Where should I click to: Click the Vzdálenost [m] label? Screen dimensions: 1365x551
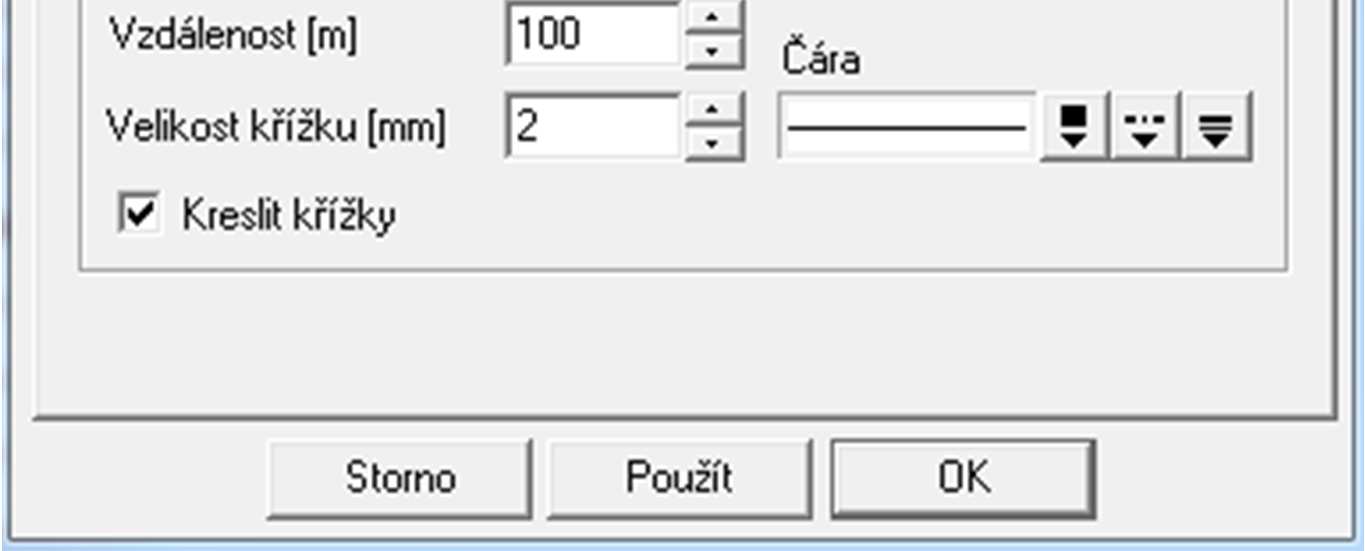[x=232, y=36]
